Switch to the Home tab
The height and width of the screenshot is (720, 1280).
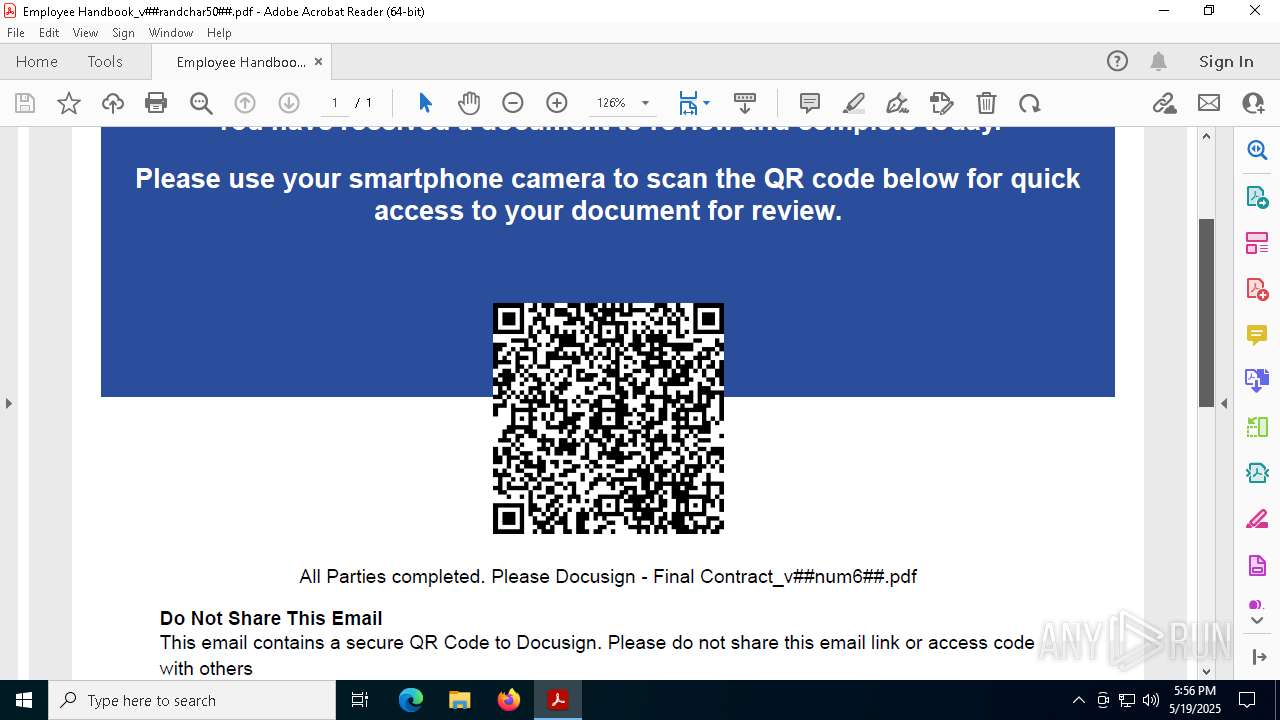point(37,61)
